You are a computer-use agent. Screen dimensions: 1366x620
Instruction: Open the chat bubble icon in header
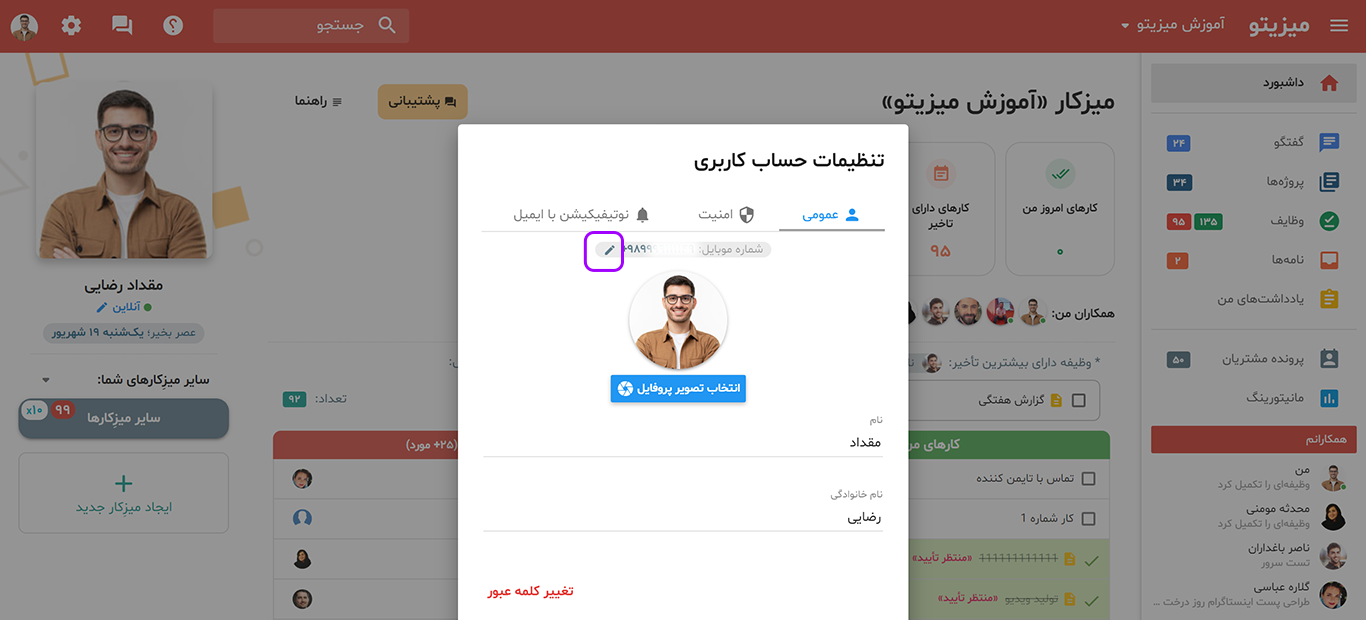tap(122, 26)
